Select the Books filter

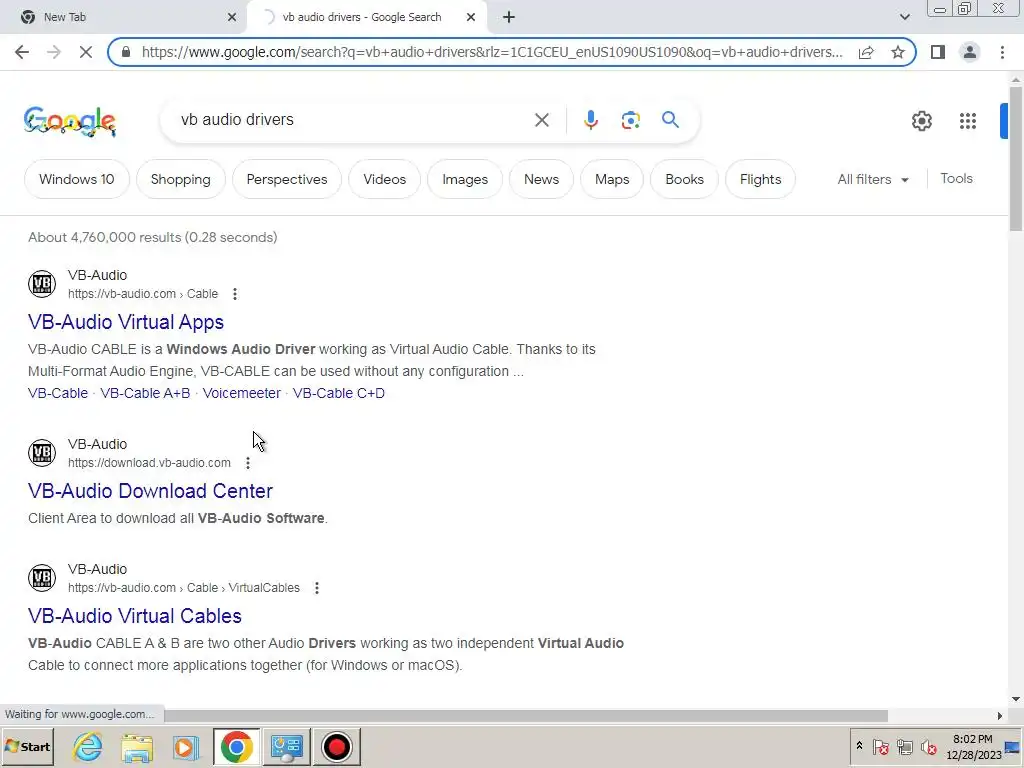684,179
